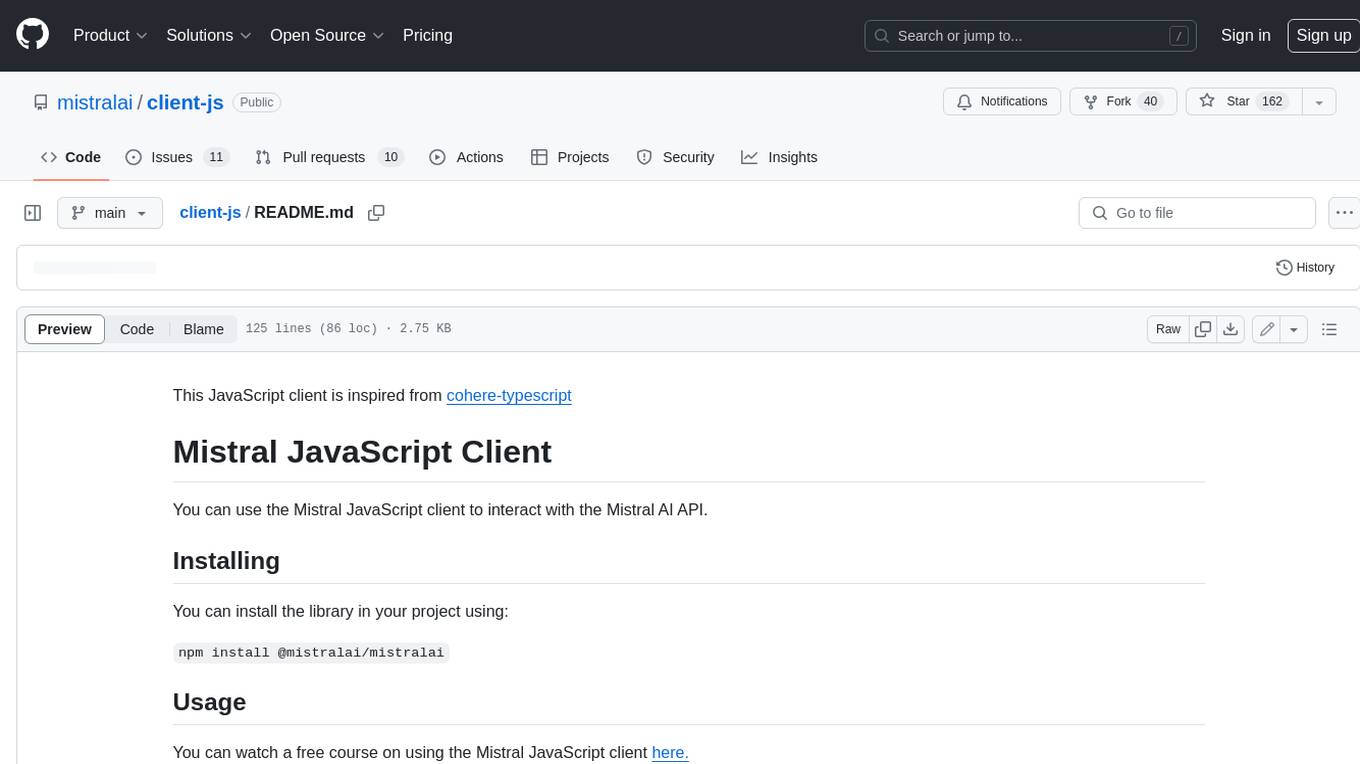Open the free course here link

(670, 752)
